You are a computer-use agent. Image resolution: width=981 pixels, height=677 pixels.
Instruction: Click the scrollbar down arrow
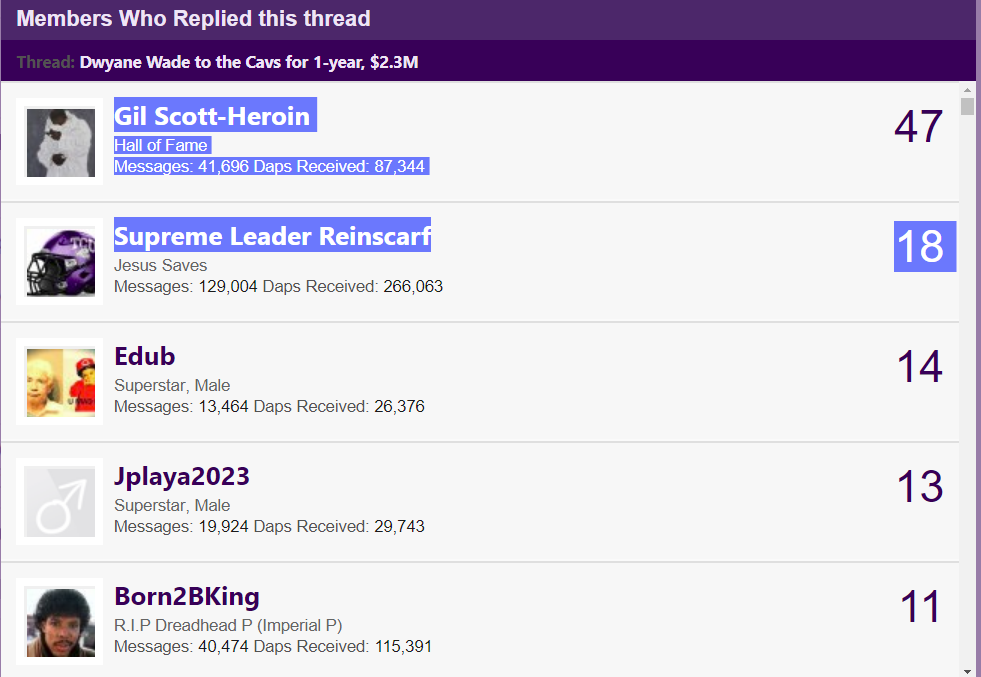coord(967,669)
